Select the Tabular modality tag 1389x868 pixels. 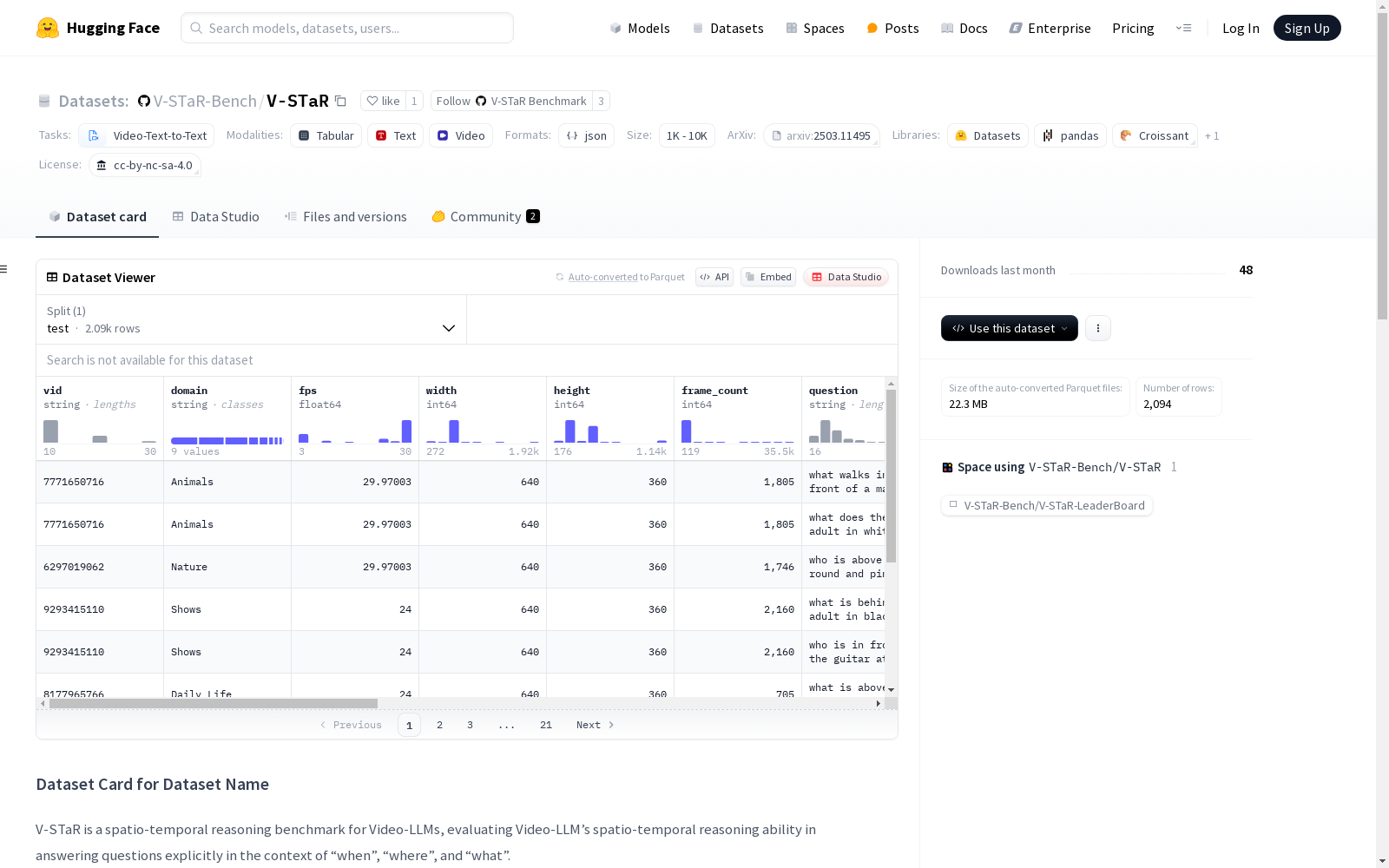click(326, 135)
